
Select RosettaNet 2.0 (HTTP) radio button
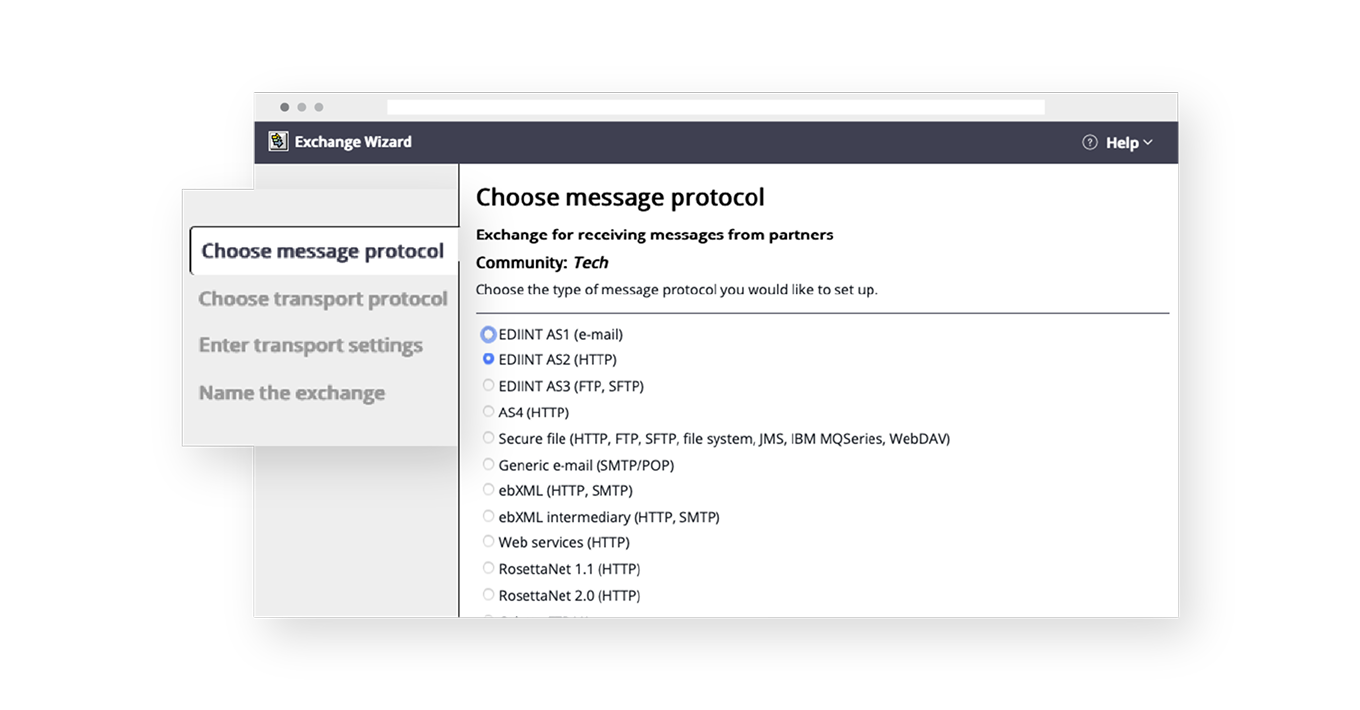click(488, 595)
